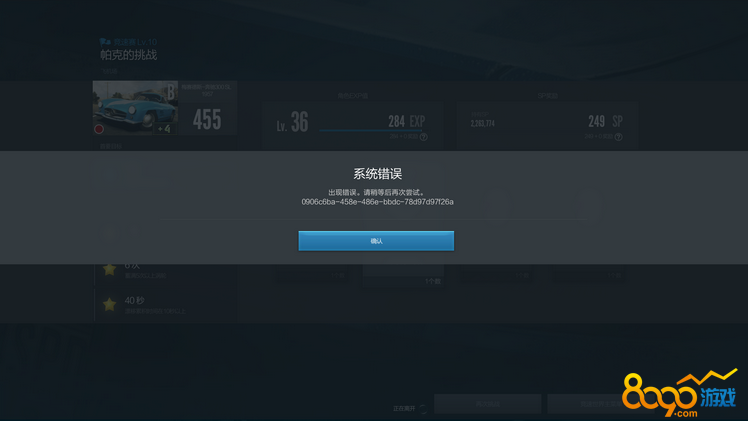The height and width of the screenshot is (422, 748).
Task: Click the 8090 游戏 watermark logo
Action: click(x=679, y=394)
